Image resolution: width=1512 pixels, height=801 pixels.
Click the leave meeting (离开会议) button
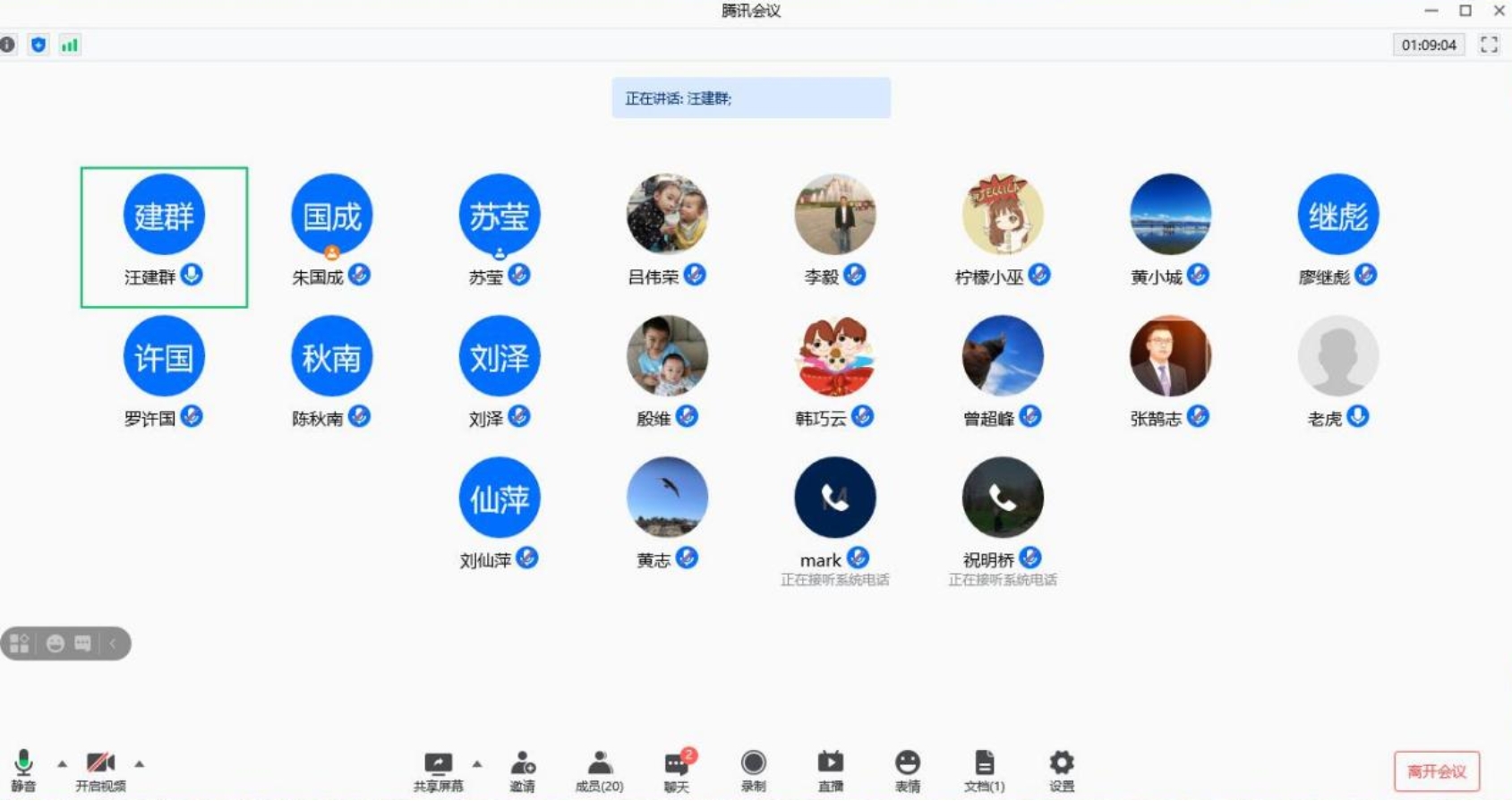tap(1436, 771)
